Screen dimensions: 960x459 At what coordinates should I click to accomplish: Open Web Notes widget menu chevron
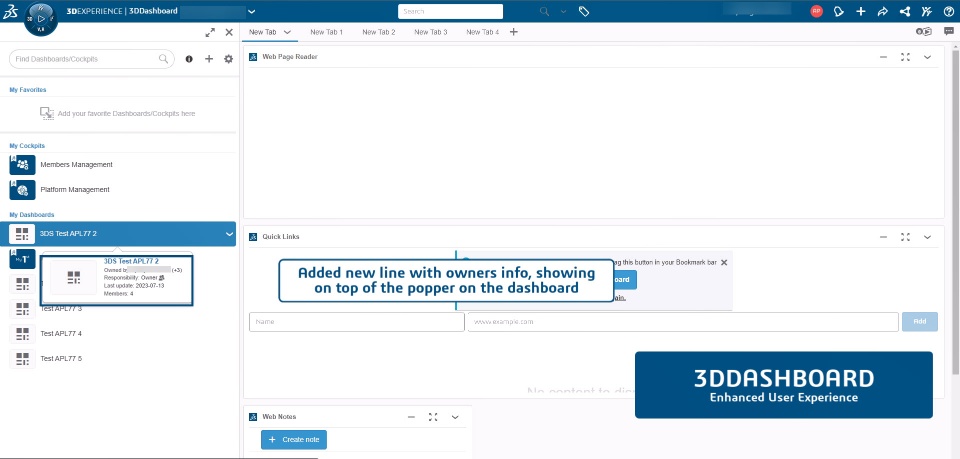pyautogui.click(x=455, y=417)
